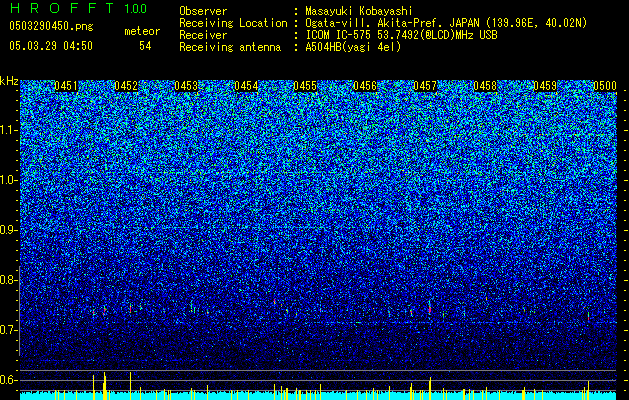
Task: Click the 0457 time marker
Action: coord(425,86)
